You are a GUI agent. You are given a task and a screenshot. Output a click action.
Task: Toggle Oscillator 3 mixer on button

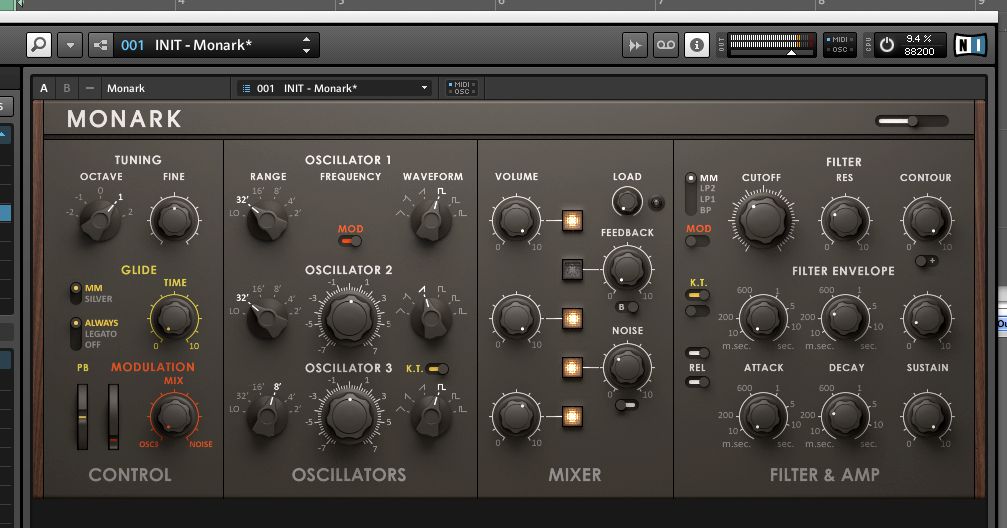tap(572, 417)
